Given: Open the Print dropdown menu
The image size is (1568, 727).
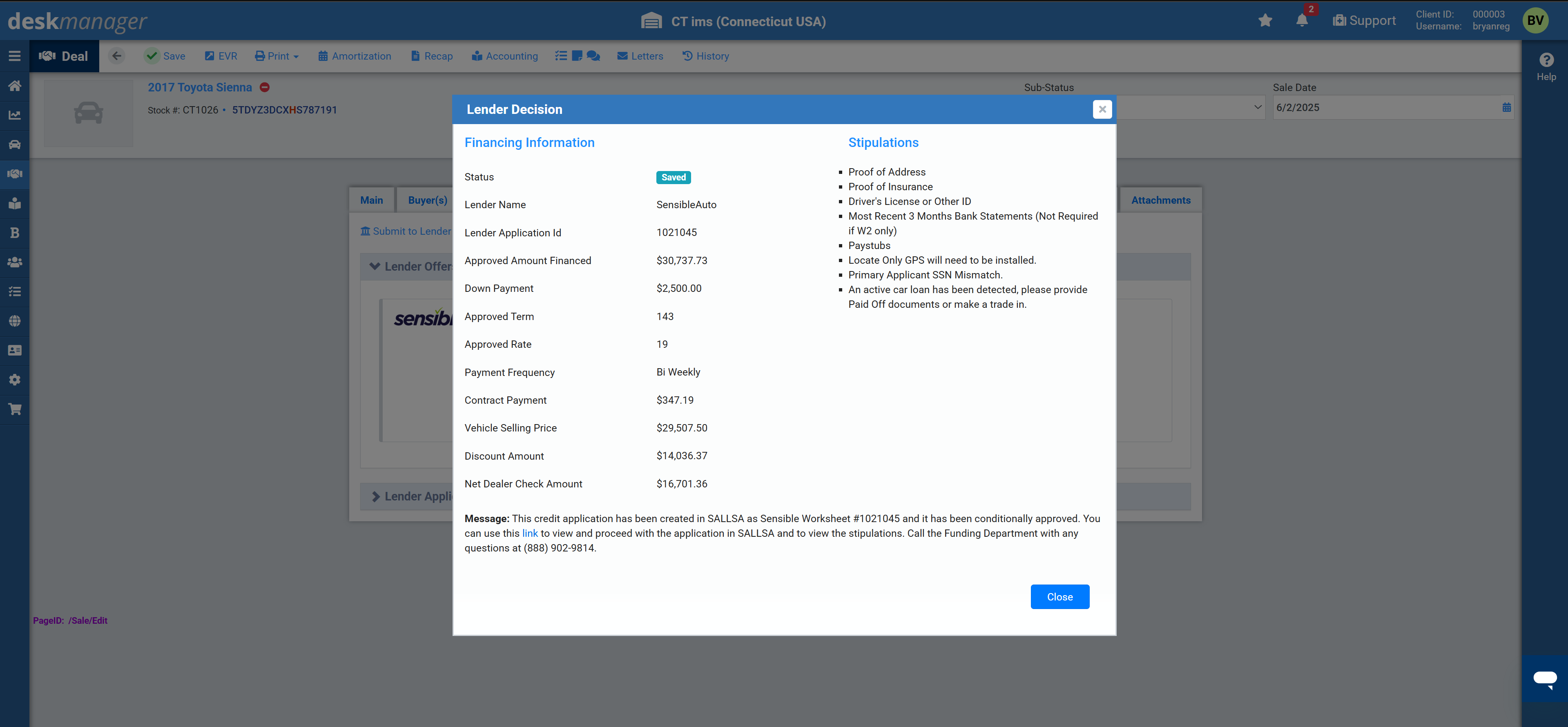Looking at the screenshot, I should point(277,56).
